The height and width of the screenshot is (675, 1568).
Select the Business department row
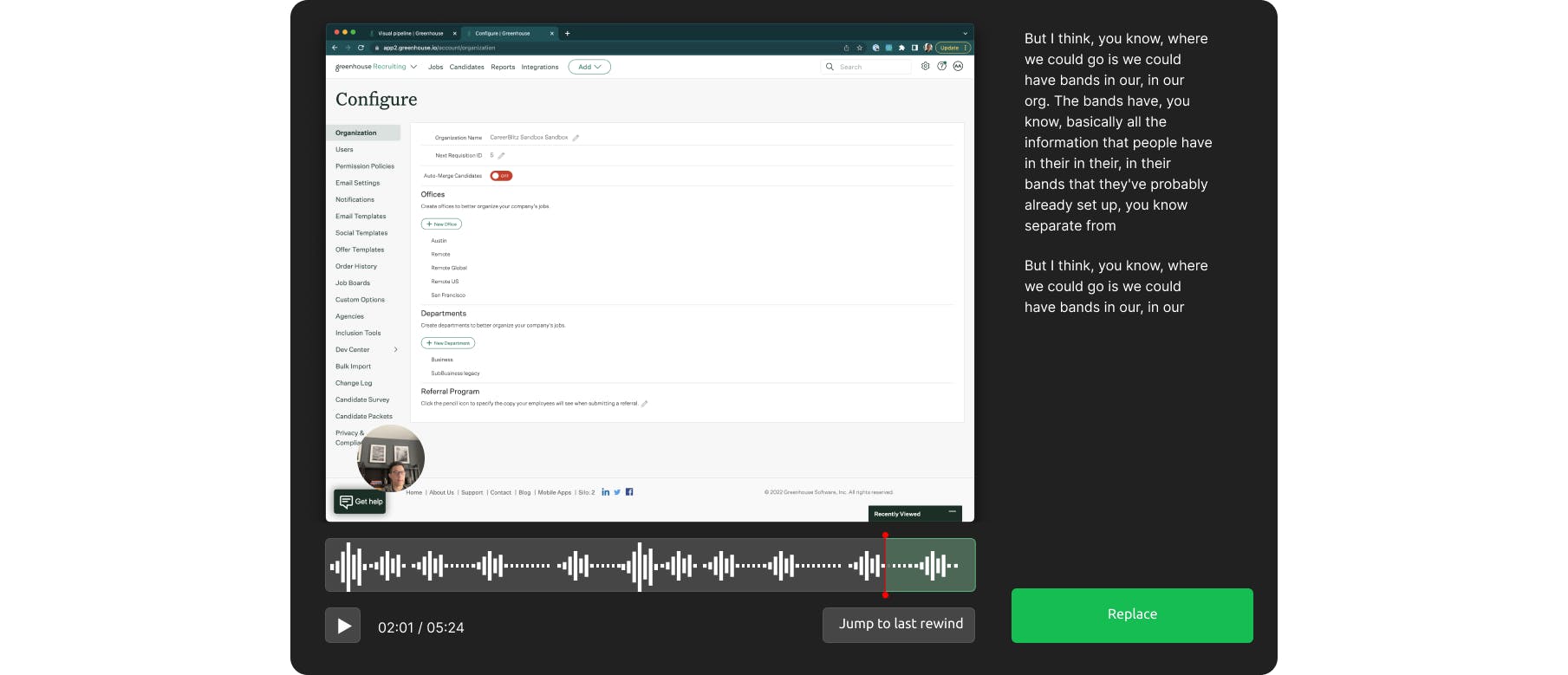[442, 360]
